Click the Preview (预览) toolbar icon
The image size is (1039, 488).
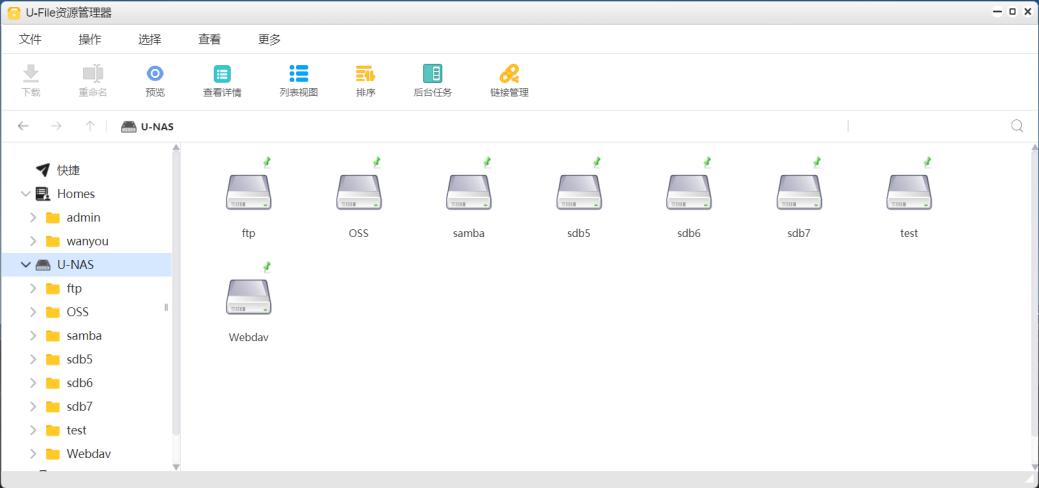(x=155, y=74)
